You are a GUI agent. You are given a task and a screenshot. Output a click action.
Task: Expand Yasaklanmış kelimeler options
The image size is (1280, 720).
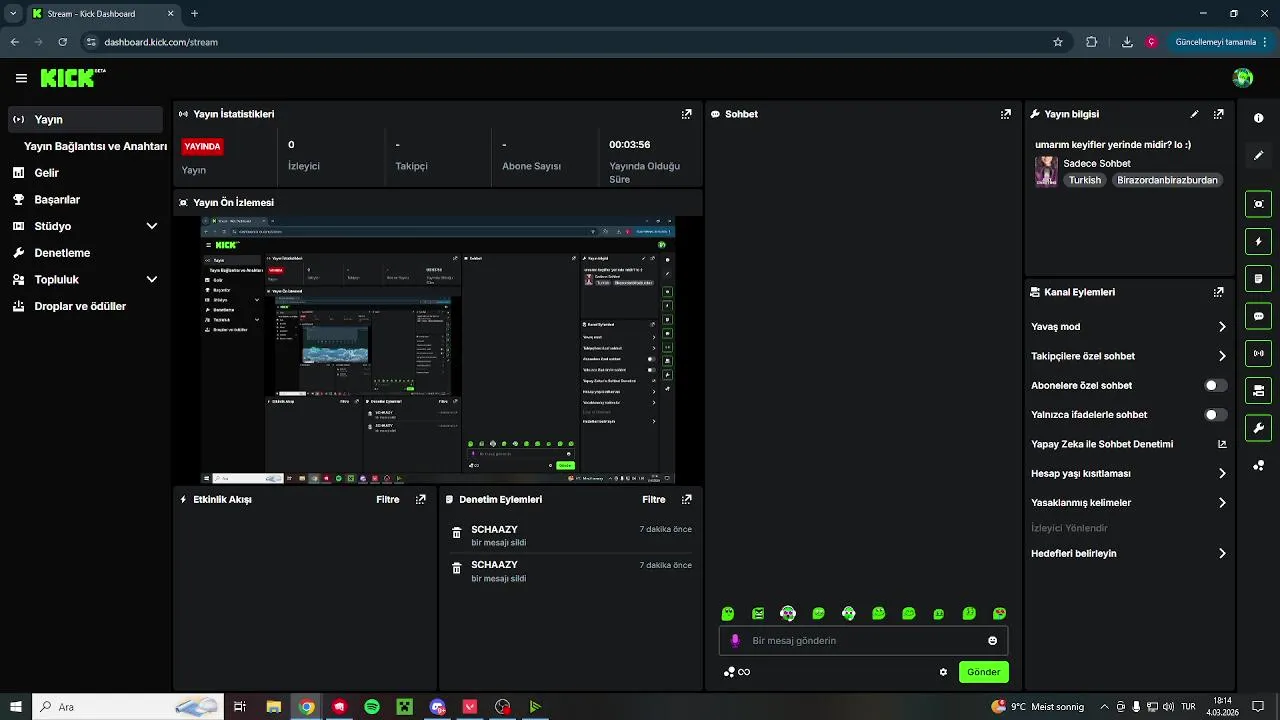[x=1221, y=503]
